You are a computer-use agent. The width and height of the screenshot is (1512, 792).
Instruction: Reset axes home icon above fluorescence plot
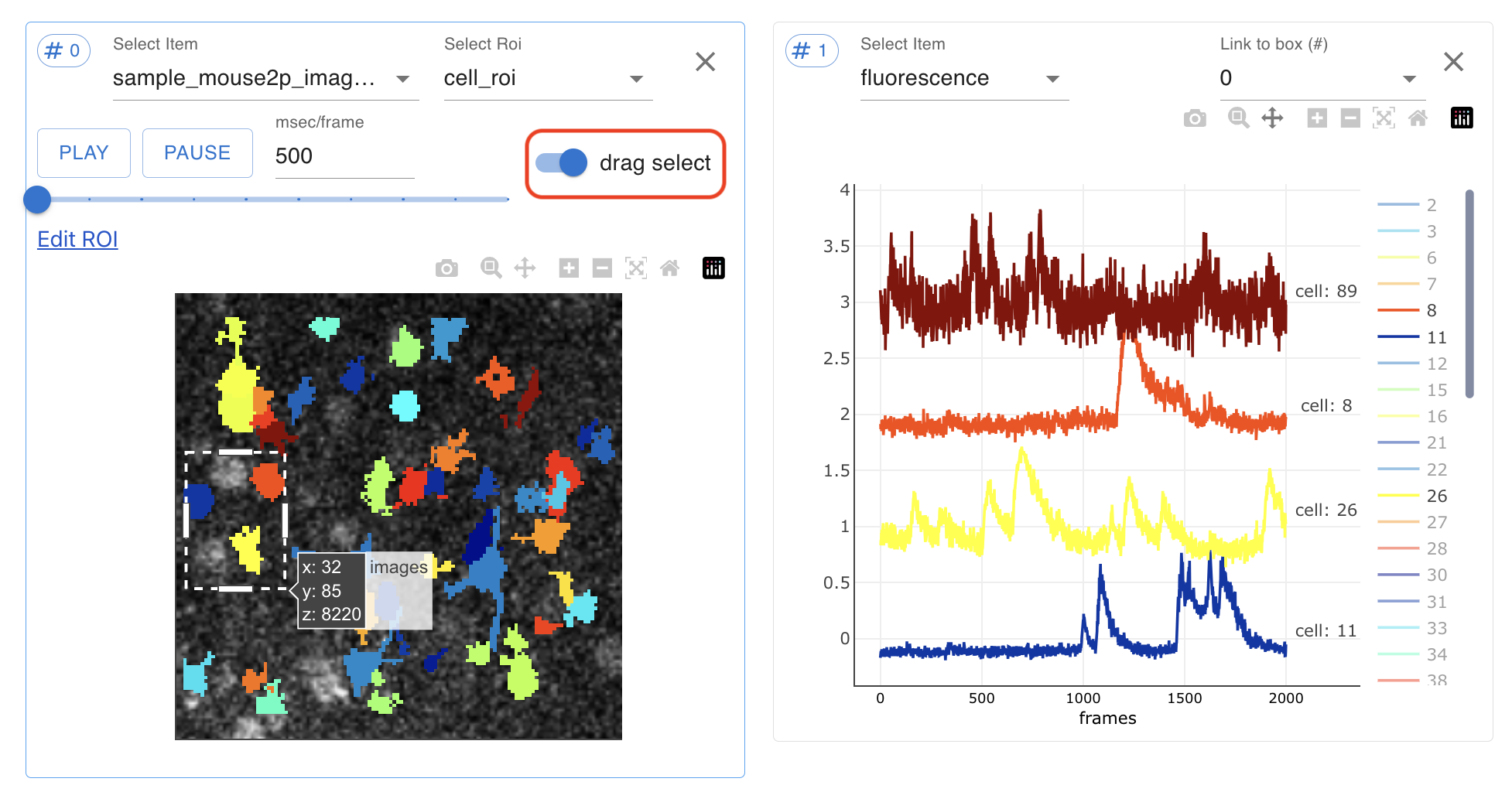(x=1418, y=118)
